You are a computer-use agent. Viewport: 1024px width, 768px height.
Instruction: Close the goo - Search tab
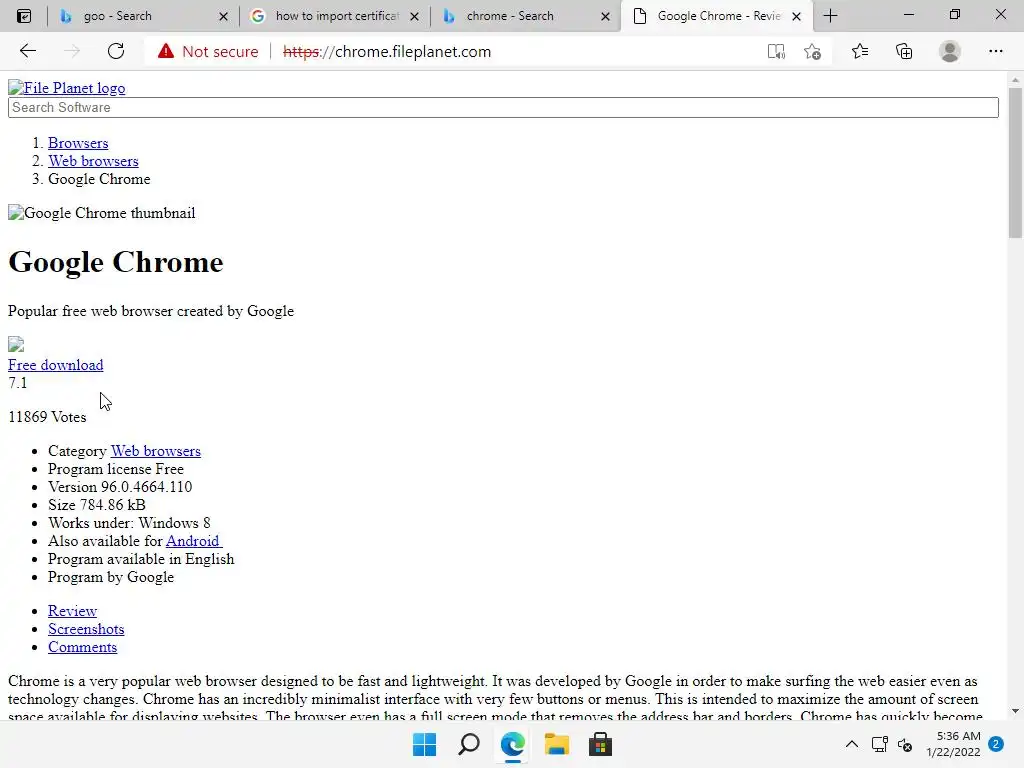[223, 16]
